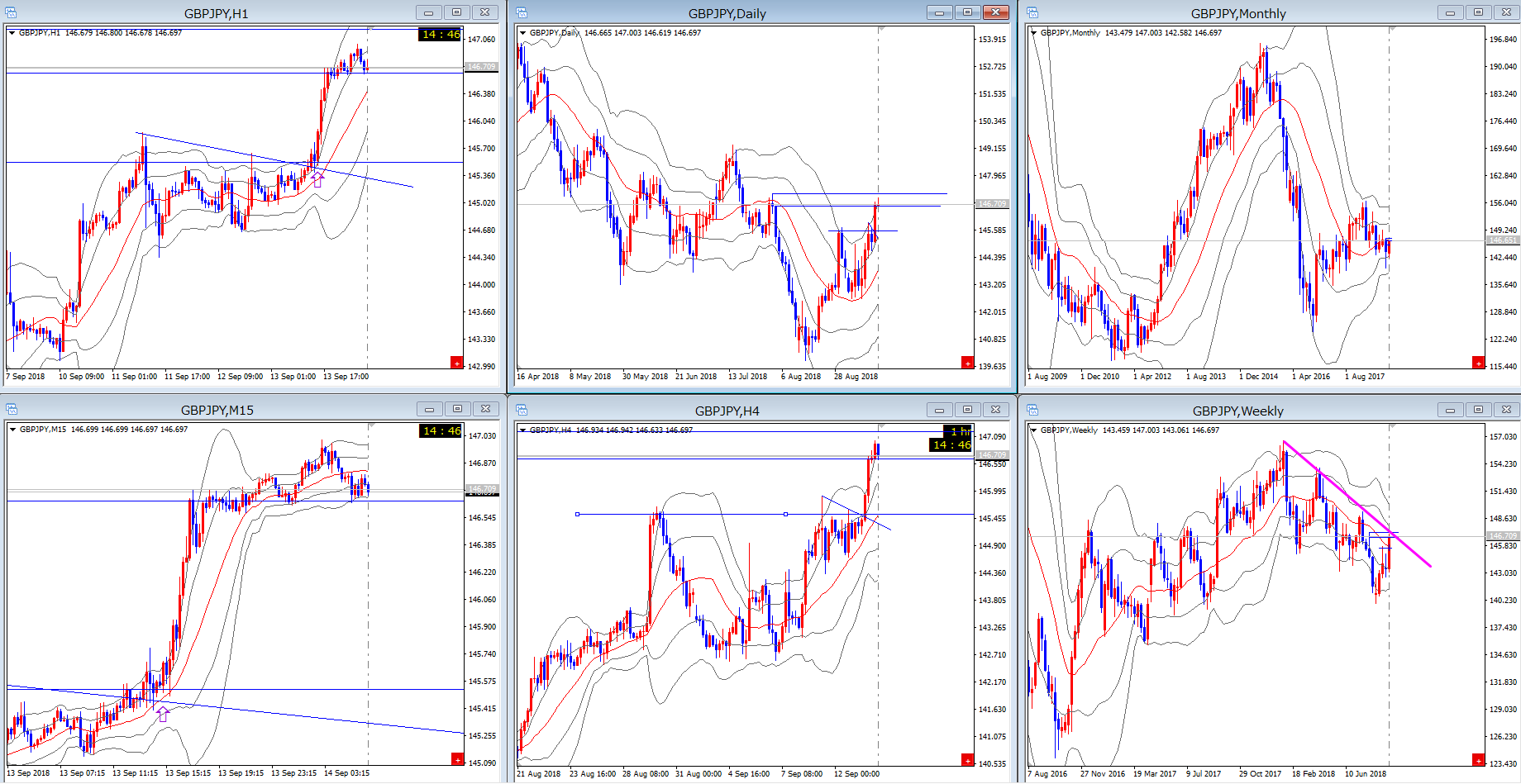Screen dimensions: 1521x784
Task: Click the GBPJPY,M15 window chart icon
Action: 12,409
